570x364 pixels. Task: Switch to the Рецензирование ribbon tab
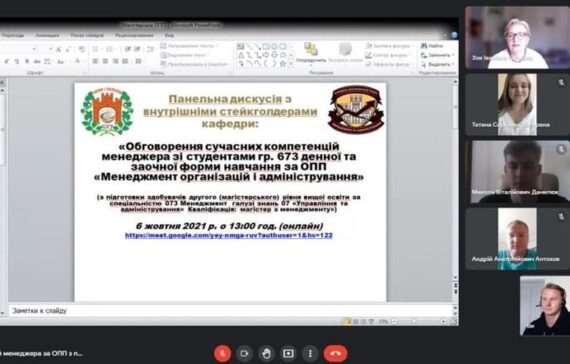[x=134, y=35]
